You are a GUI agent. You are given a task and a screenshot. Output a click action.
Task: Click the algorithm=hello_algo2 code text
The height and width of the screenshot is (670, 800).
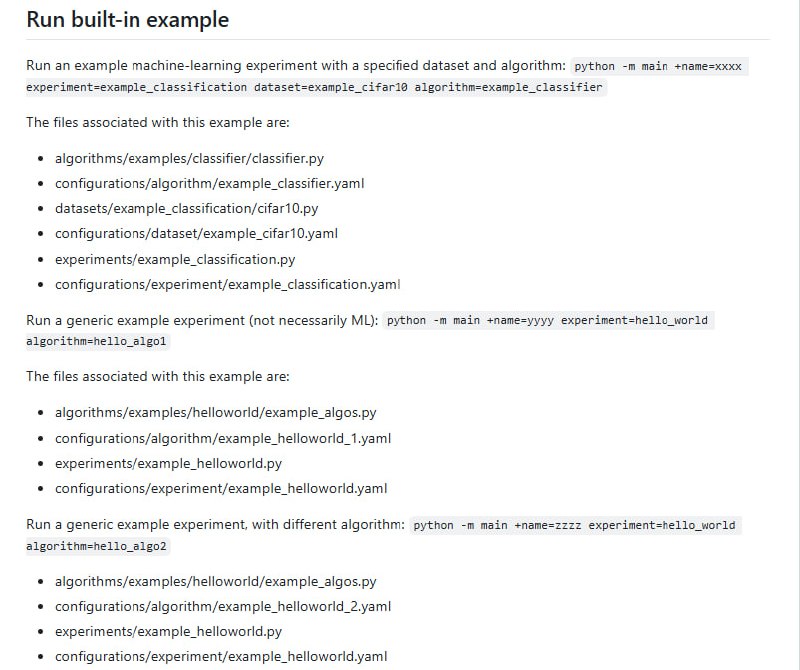[x=83, y=546]
